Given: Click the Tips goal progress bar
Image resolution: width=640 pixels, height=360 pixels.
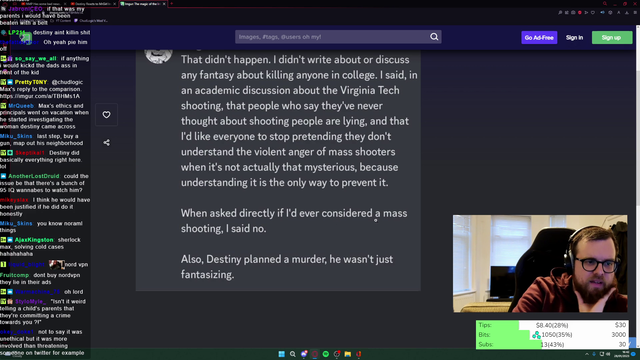Looking at the screenshot, I should point(552,325).
